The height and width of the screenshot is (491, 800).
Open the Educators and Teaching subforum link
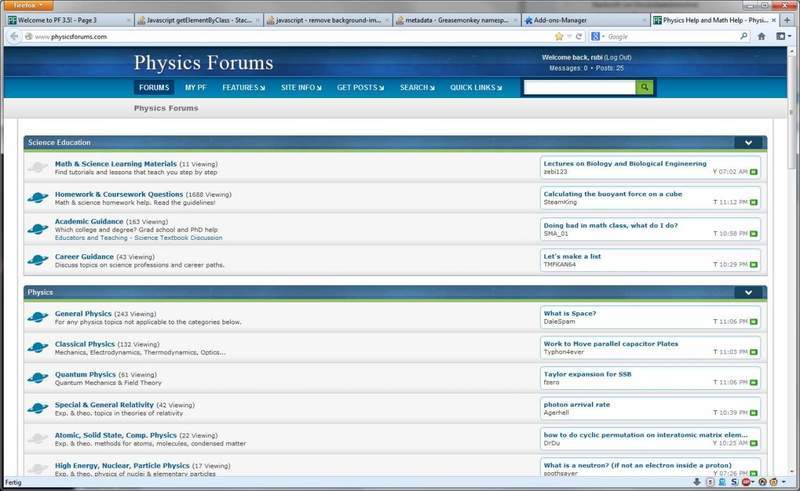tap(91, 238)
